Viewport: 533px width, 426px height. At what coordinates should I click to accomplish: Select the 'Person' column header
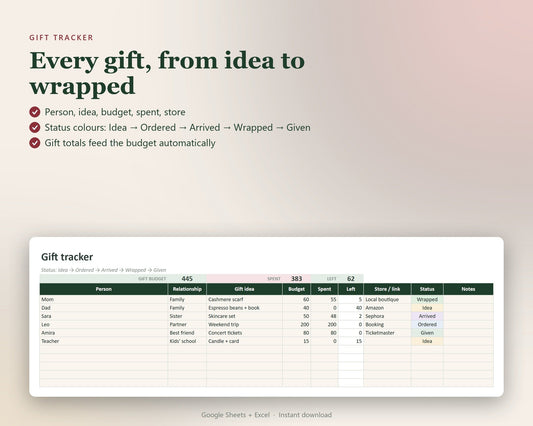(x=104, y=289)
